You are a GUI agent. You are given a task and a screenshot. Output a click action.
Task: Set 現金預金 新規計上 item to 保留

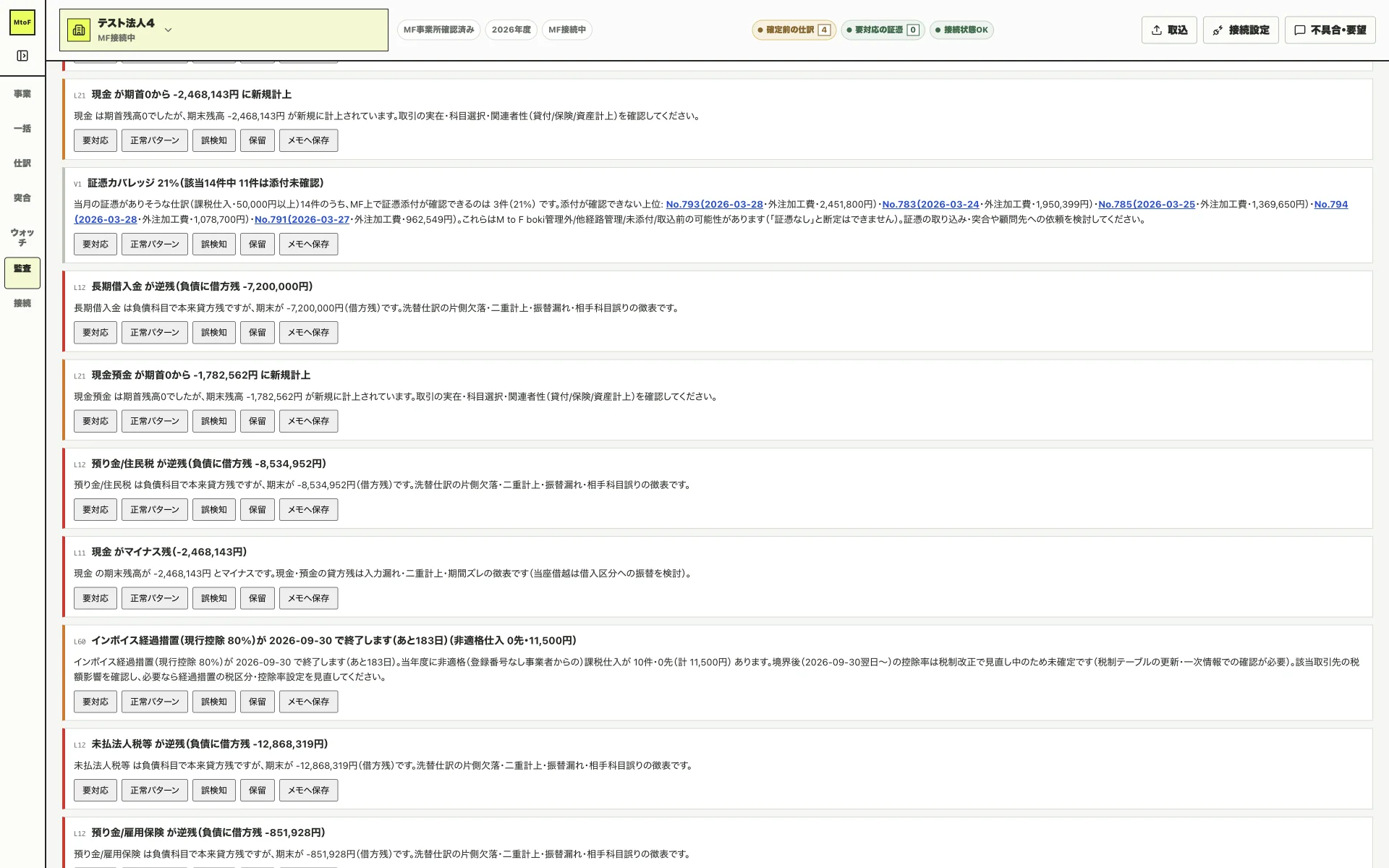coord(258,421)
